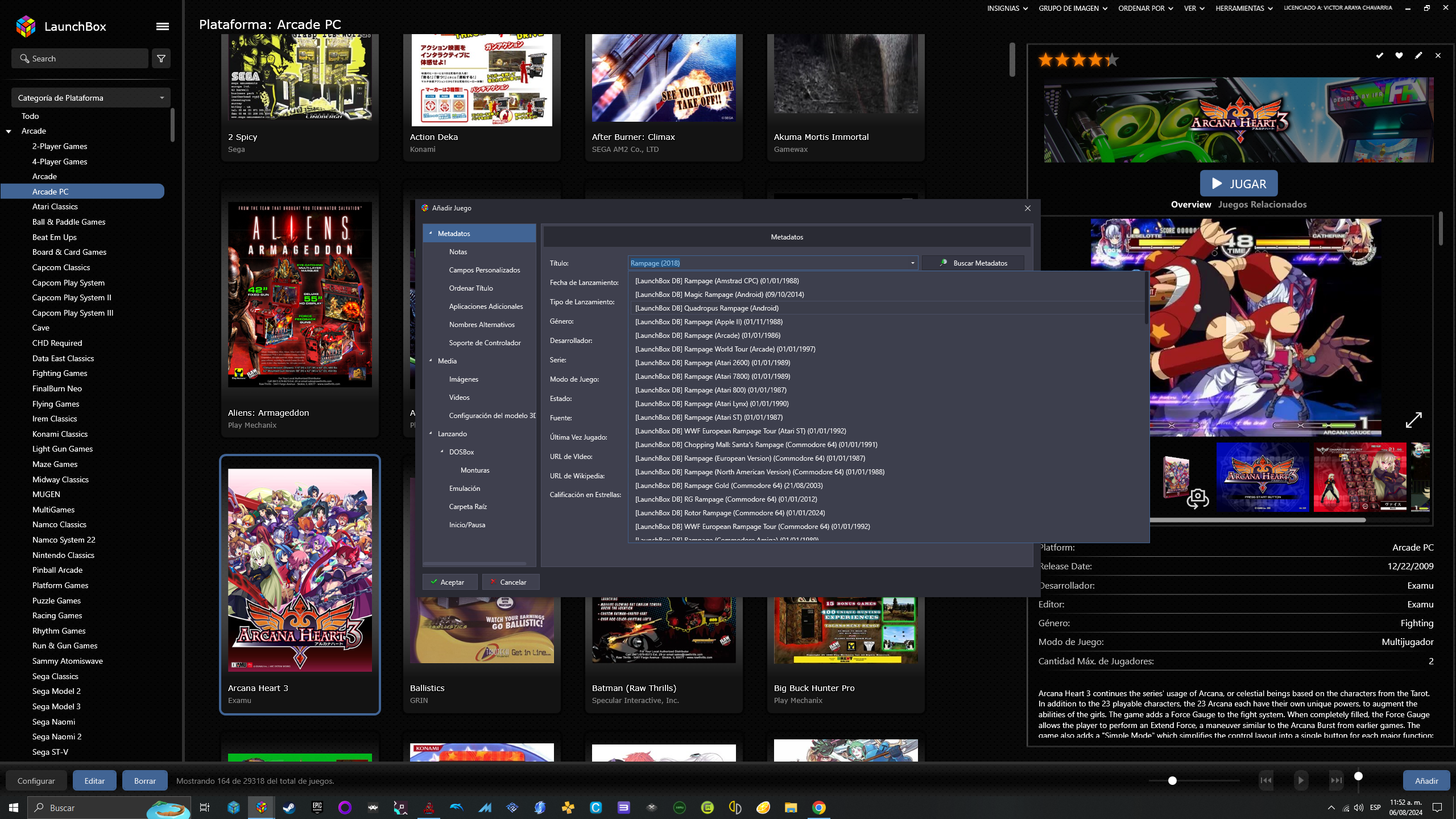Click the Aceptar button
The image size is (1456, 819).
[449, 582]
